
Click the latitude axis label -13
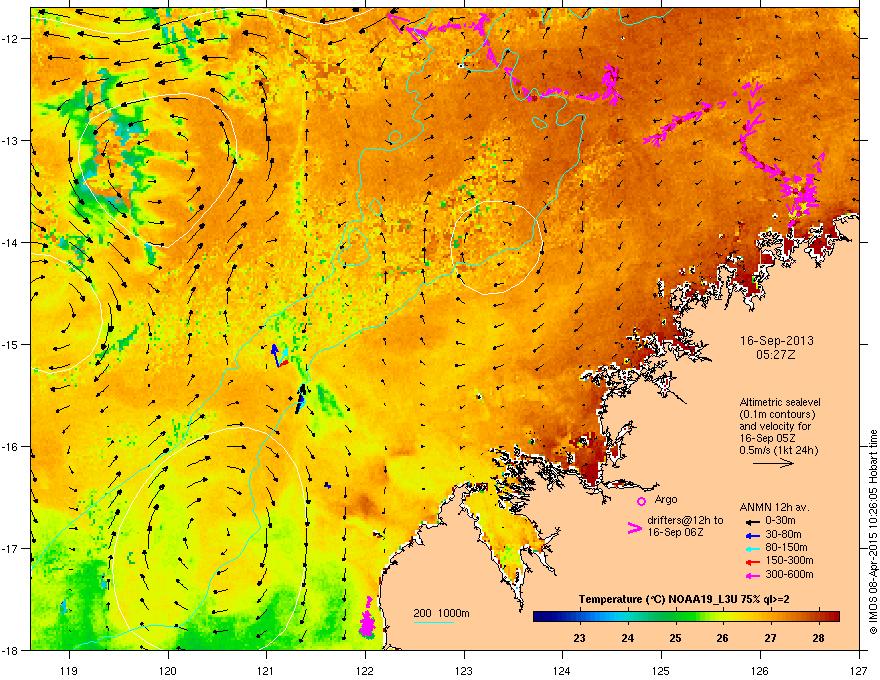[x=10, y=141]
